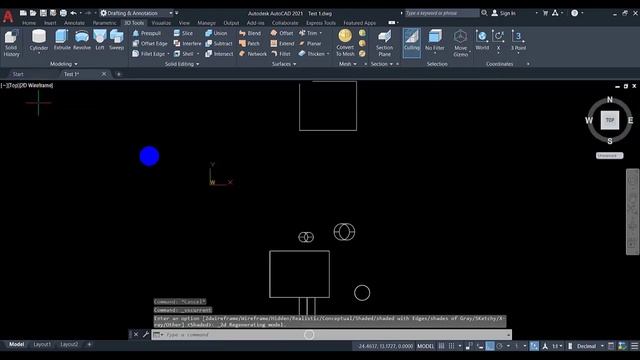Click the coordinates readout in status bar
The width and height of the screenshot is (640, 360).
(x=385, y=346)
